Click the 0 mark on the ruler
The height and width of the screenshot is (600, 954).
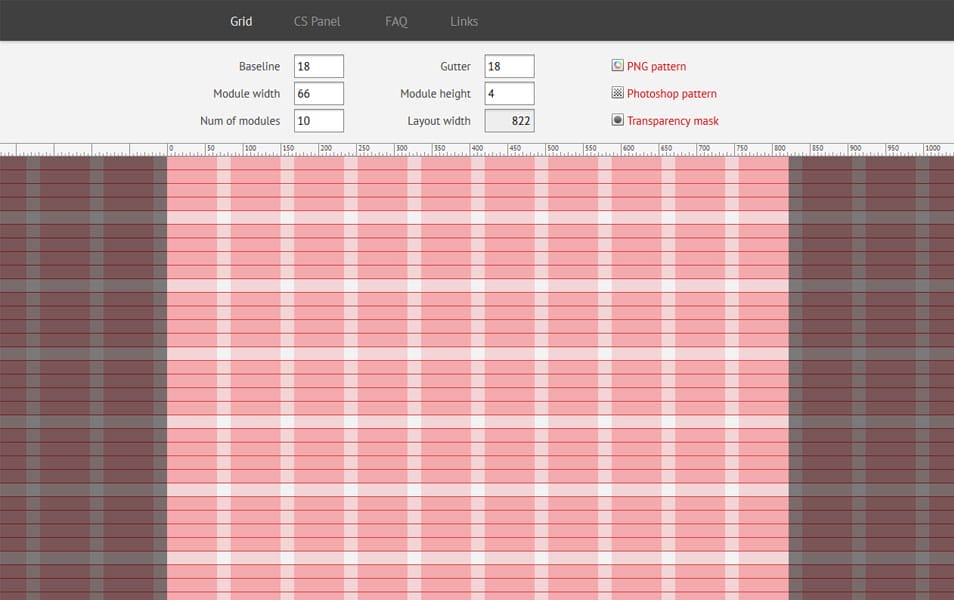(170, 146)
